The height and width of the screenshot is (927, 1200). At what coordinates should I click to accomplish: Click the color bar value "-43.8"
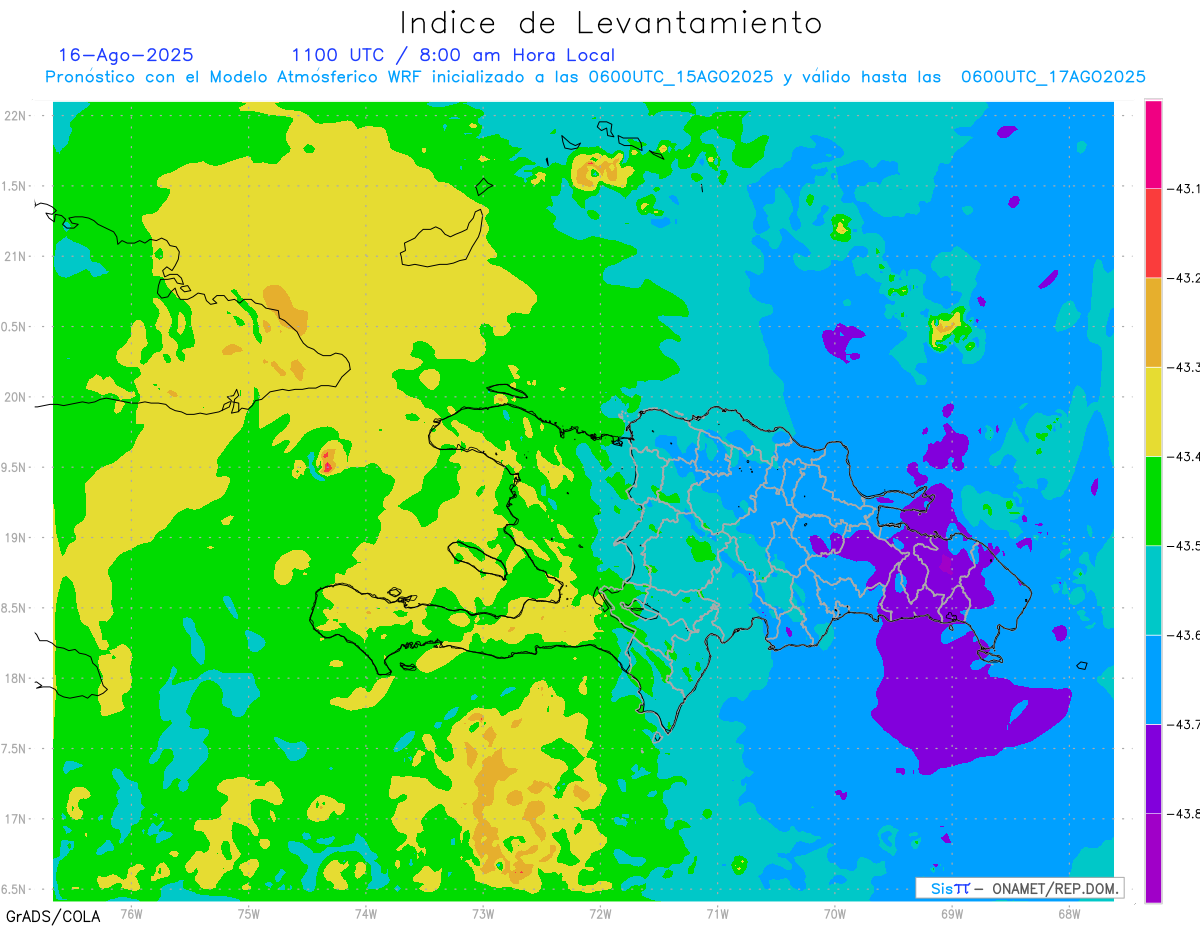tap(1183, 814)
